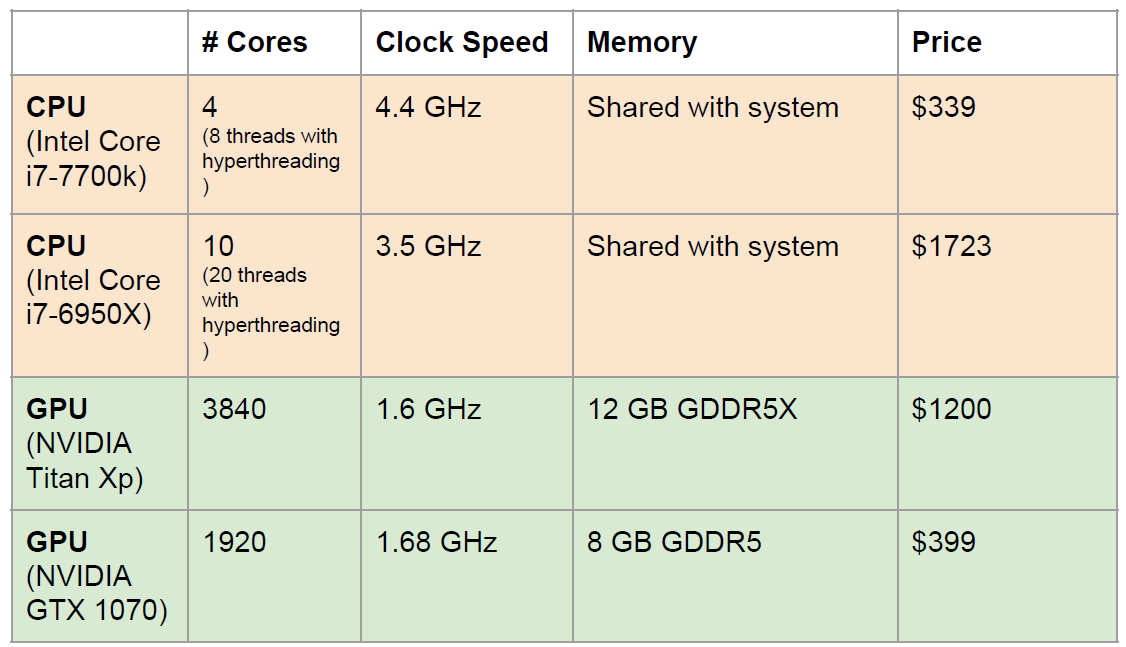Click the $339 price cell
The image size is (1126, 647).
point(943,108)
